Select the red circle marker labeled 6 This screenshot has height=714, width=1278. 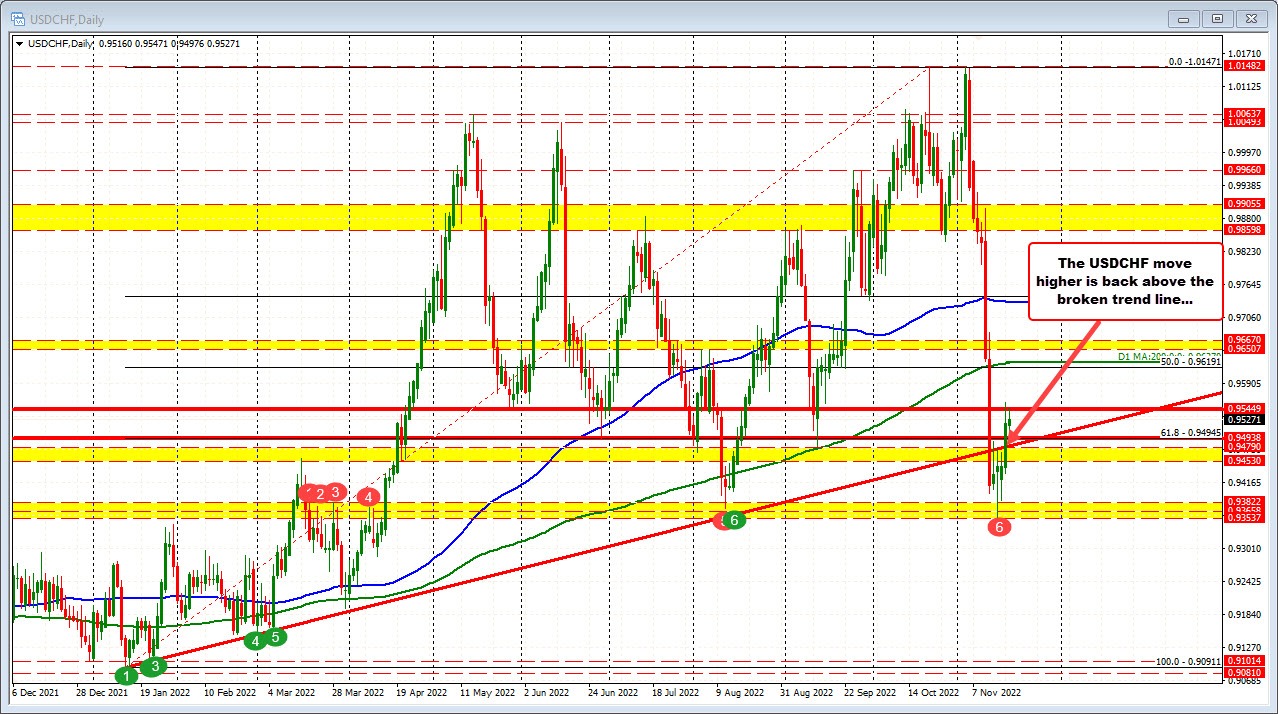(x=998, y=527)
